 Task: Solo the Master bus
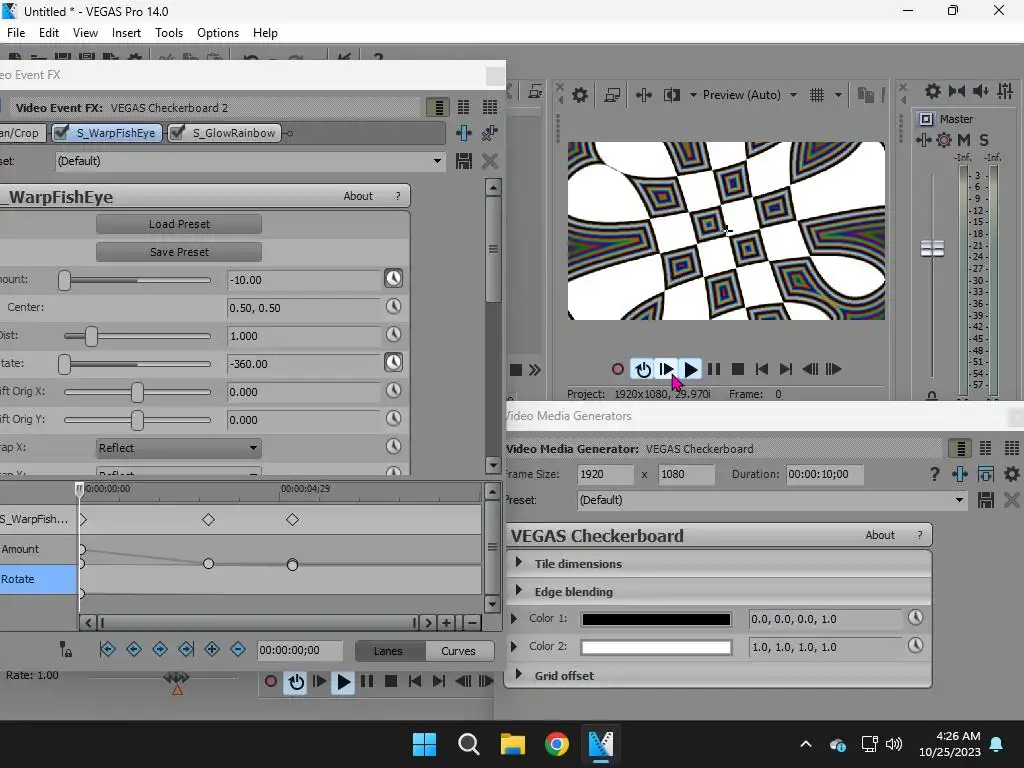point(984,140)
